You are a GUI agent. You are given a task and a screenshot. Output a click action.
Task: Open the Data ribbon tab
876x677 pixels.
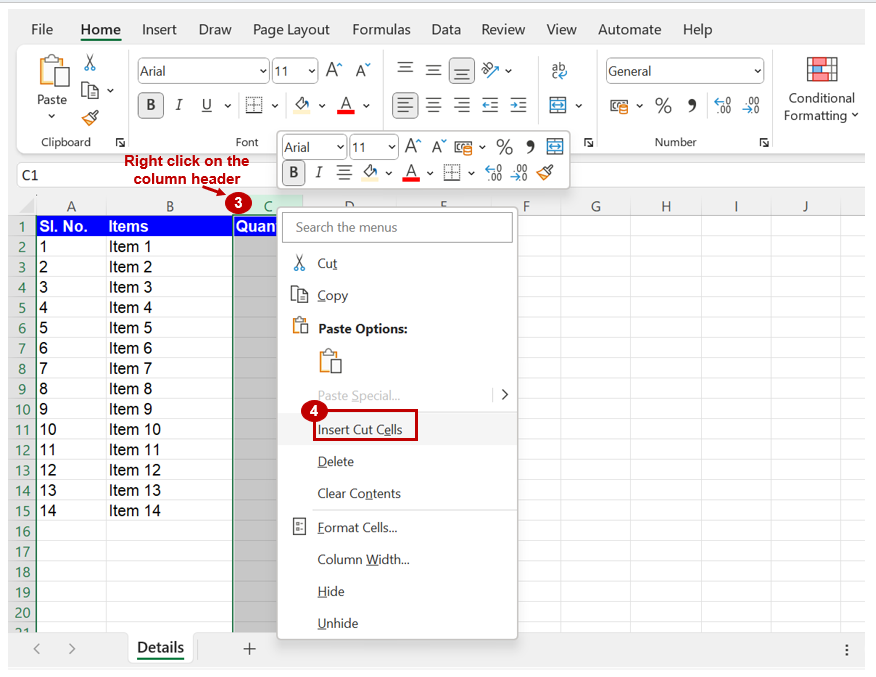(x=446, y=30)
